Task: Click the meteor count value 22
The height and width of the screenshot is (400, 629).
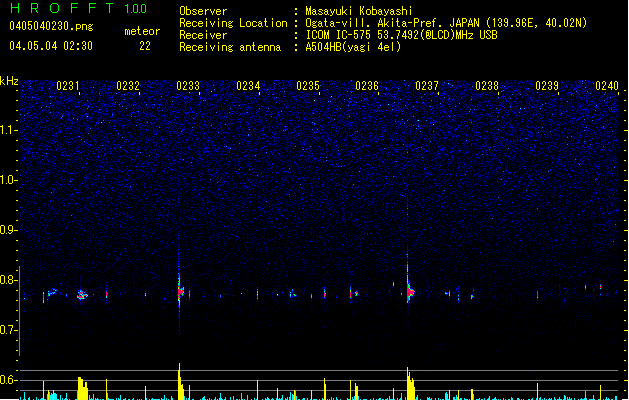Action: [x=145, y=46]
